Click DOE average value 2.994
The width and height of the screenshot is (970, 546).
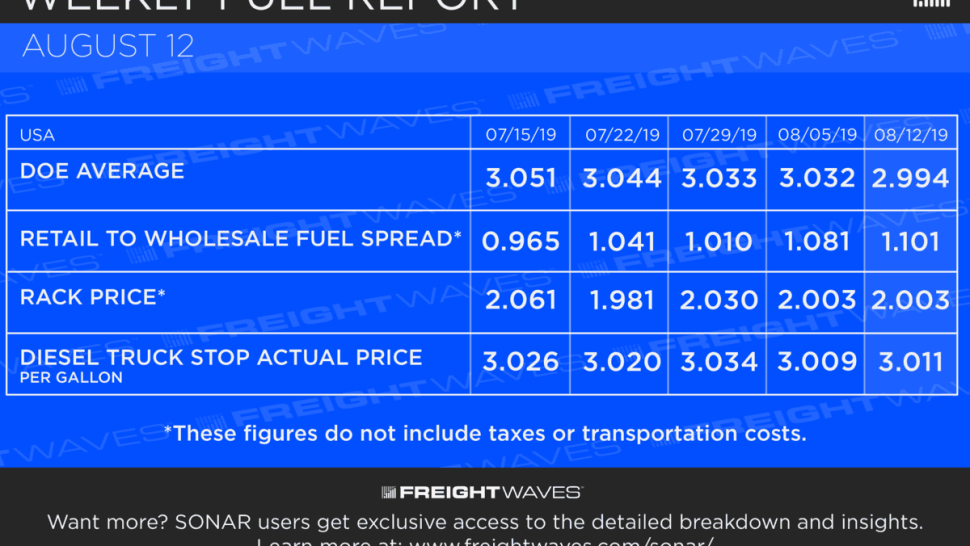point(911,178)
